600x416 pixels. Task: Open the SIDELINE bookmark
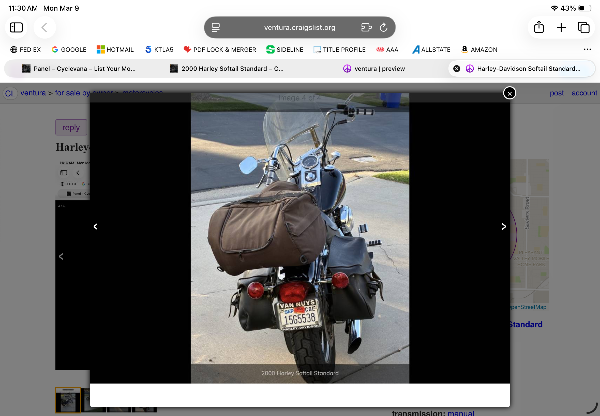coord(285,49)
